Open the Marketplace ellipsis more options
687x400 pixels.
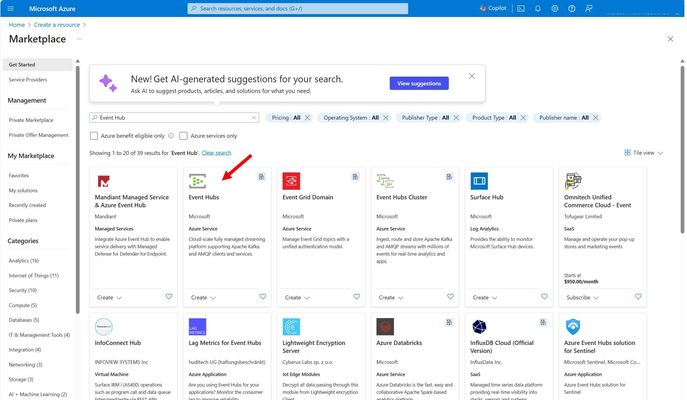[x=79, y=39]
